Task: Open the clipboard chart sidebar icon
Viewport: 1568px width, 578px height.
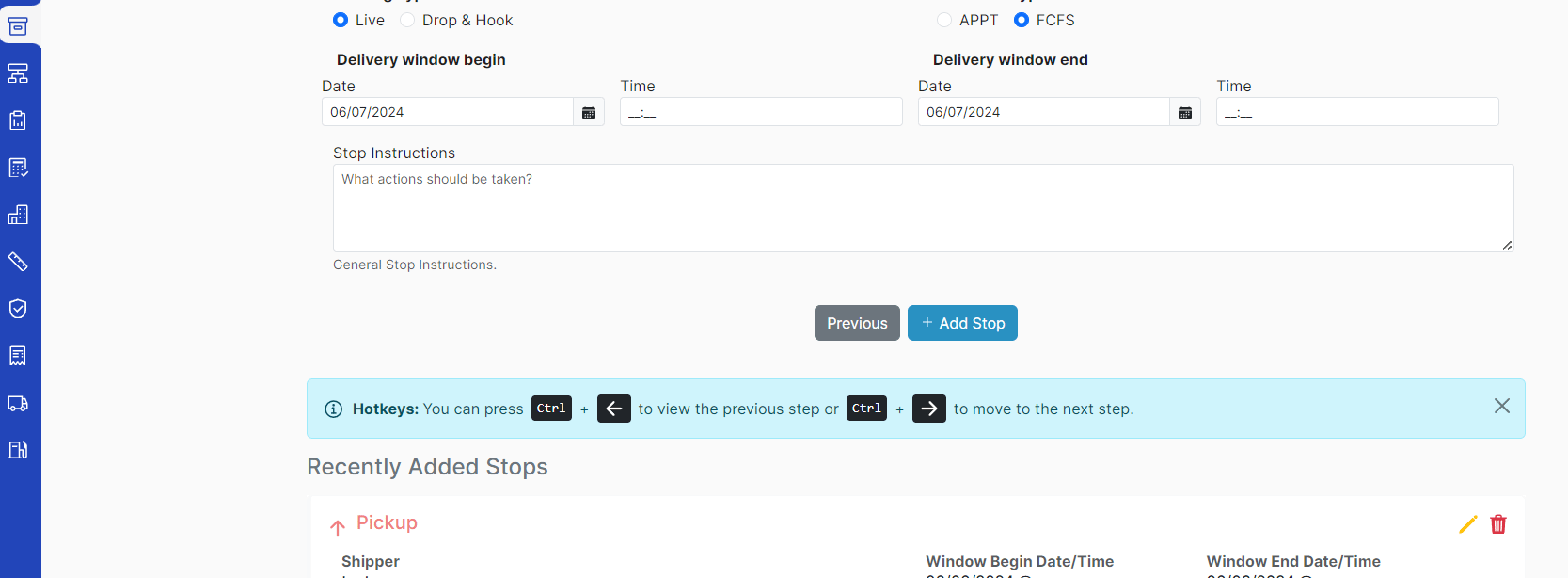Action: tap(18, 120)
